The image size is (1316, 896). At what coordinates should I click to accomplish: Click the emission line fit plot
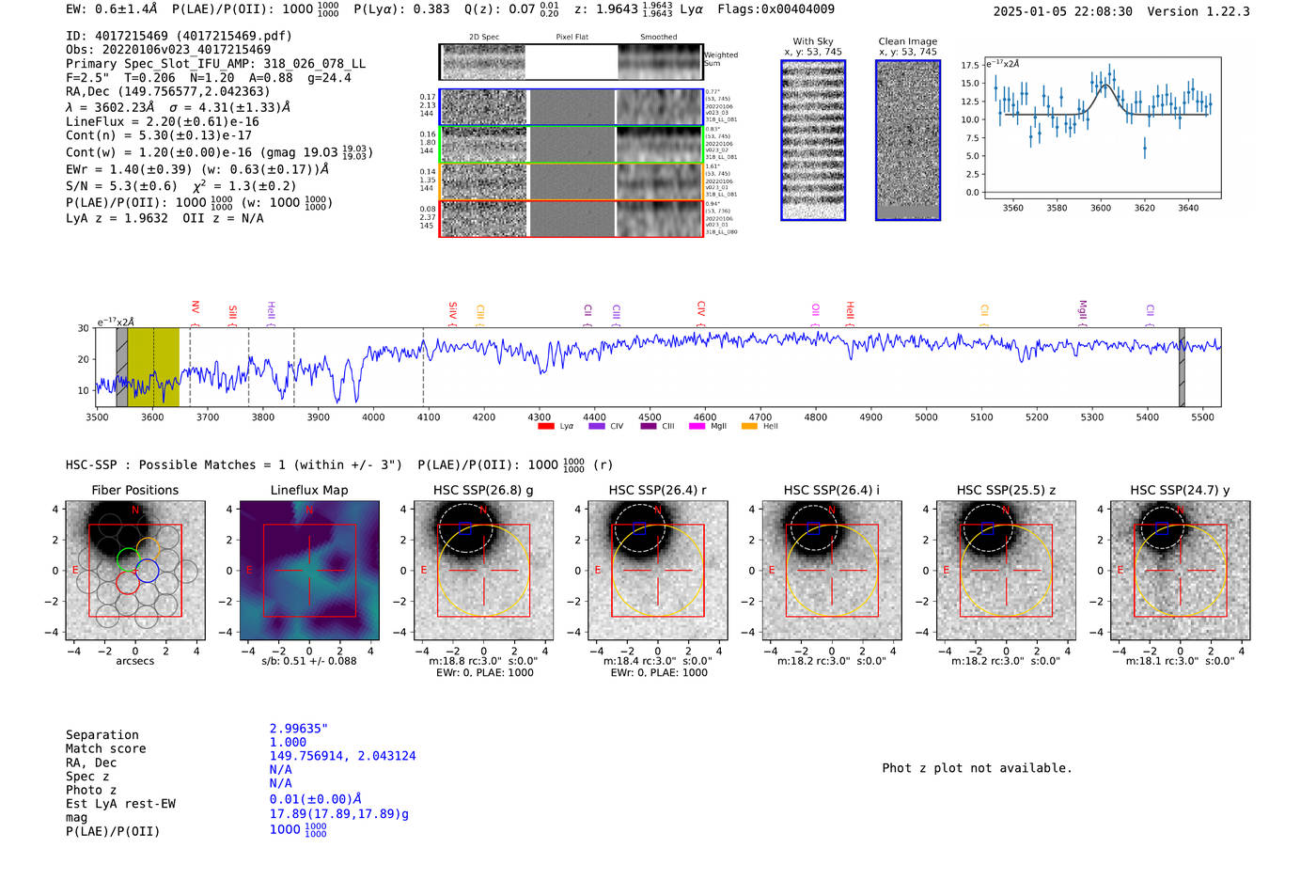coord(1102,128)
